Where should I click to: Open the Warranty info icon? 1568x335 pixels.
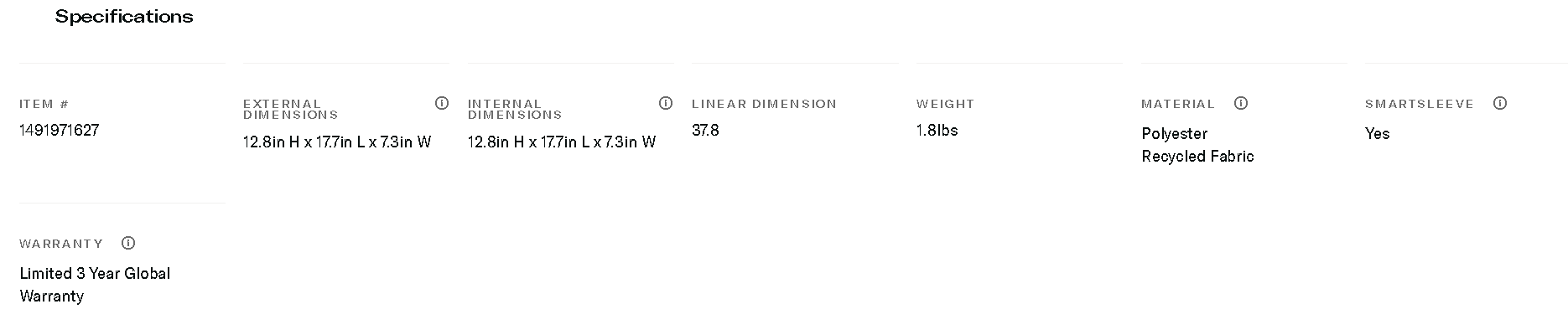128,243
